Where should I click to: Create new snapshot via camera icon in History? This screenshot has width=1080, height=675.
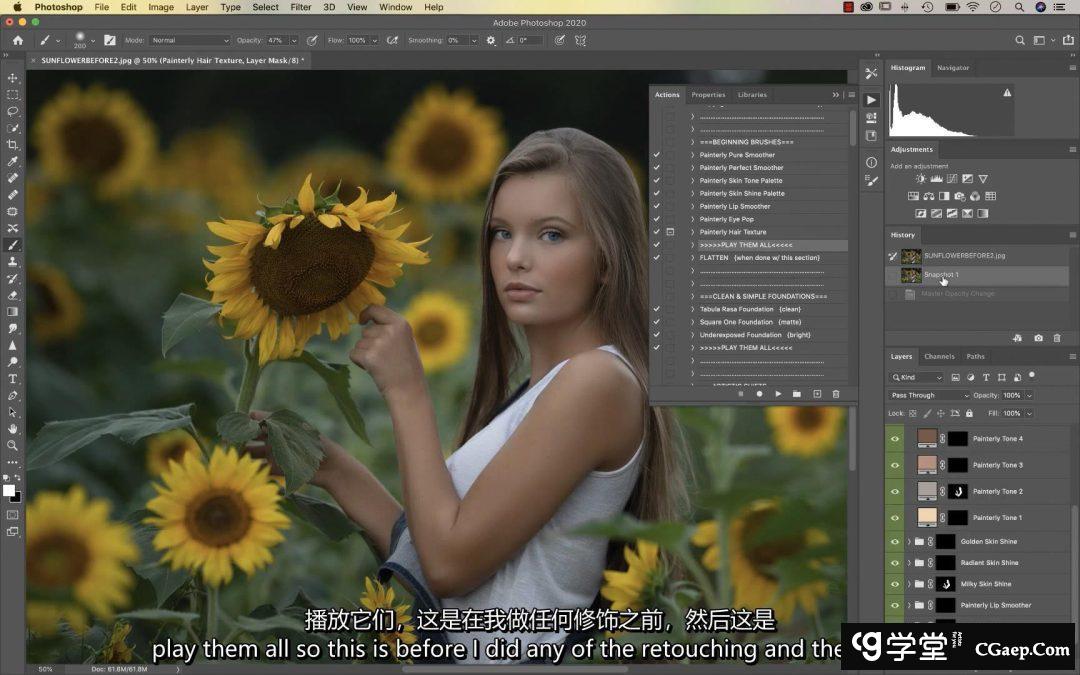[x=1039, y=339]
